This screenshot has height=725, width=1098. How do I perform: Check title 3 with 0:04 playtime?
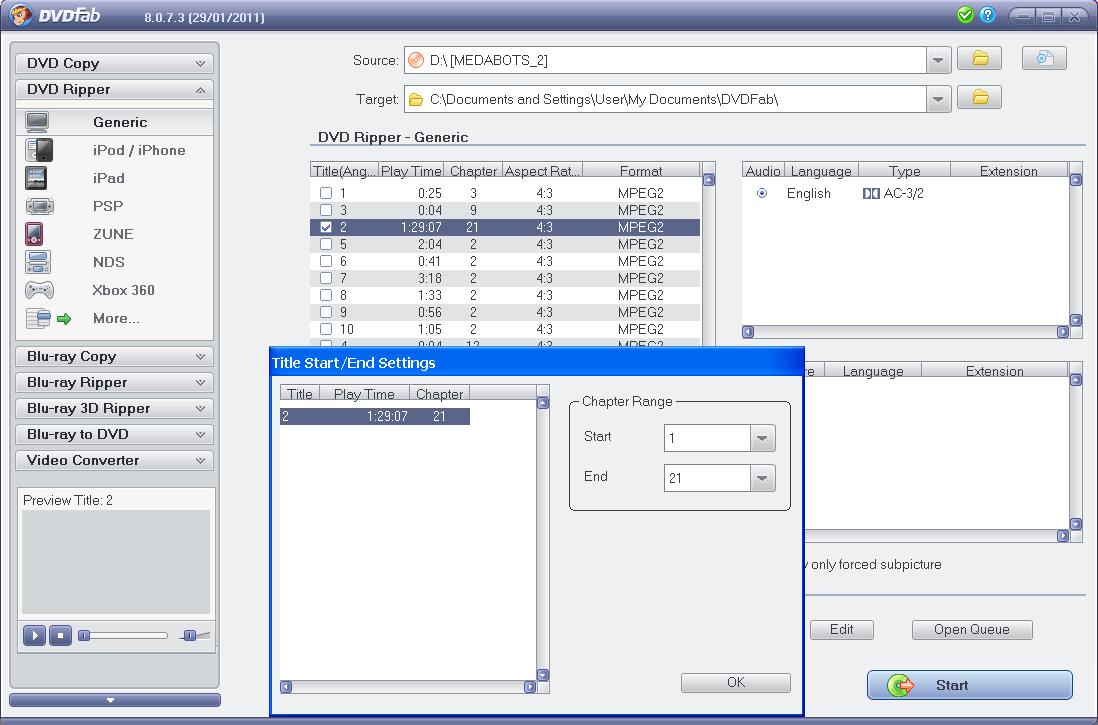tap(326, 209)
